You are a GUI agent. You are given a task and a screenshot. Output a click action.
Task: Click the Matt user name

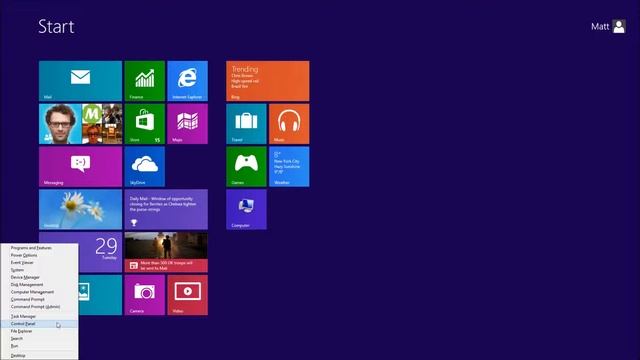600,27
